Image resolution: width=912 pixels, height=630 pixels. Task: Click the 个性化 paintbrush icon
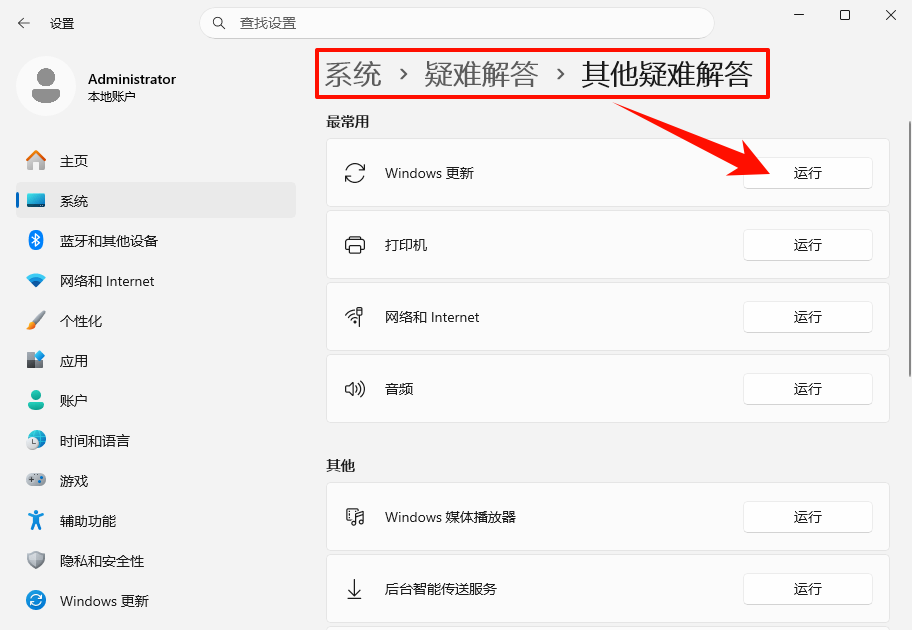tap(36, 321)
